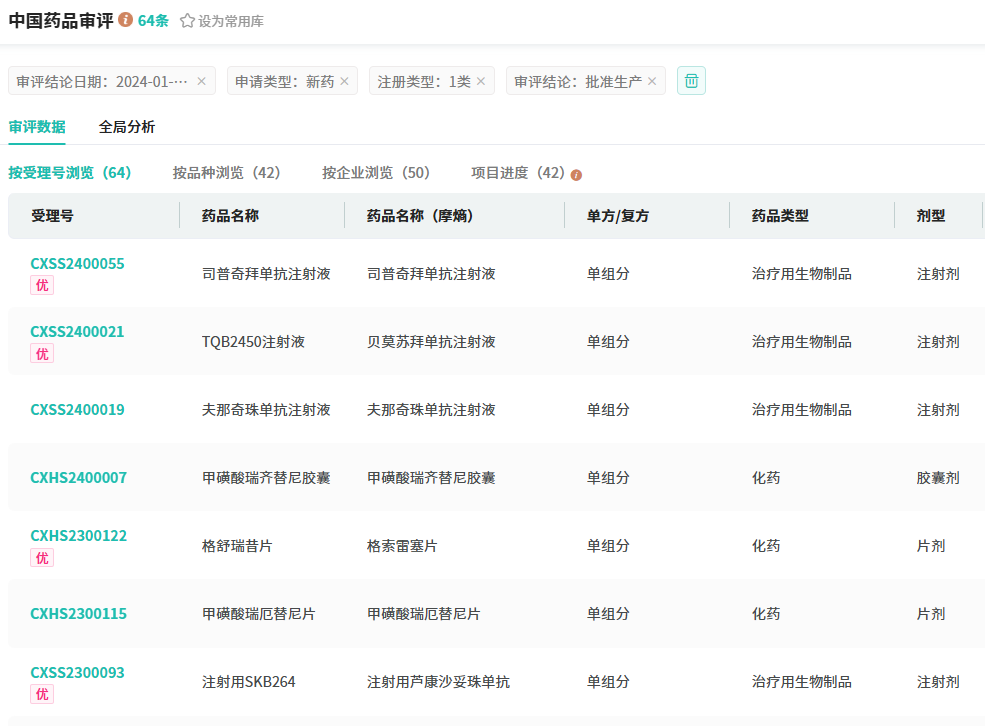
Task: Remove the 审评结论日期 filter tag
Action: pyautogui.click(x=201, y=82)
